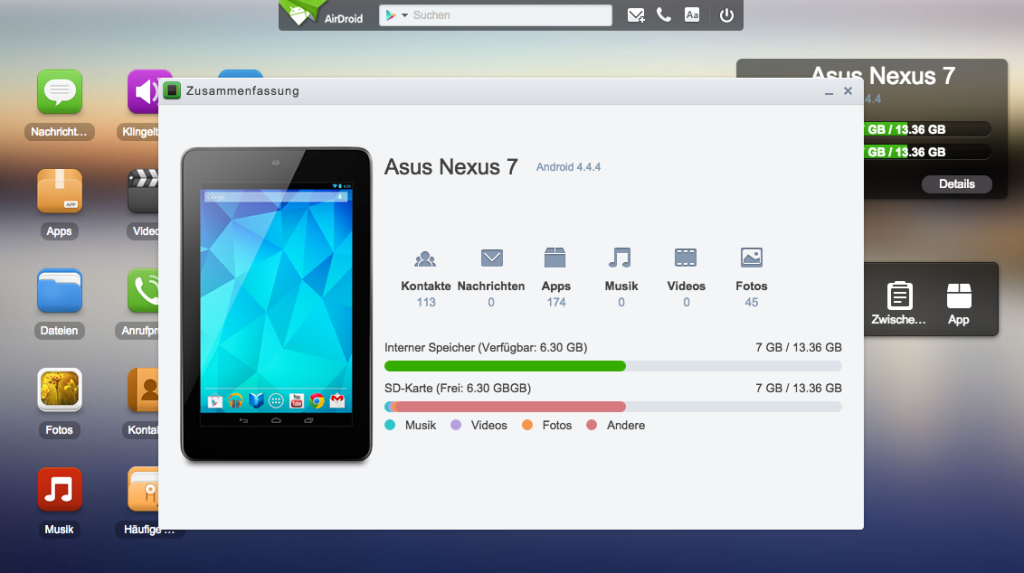Click the power sign-out toolbar icon
The width and height of the screenshot is (1024, 573).
726,15
